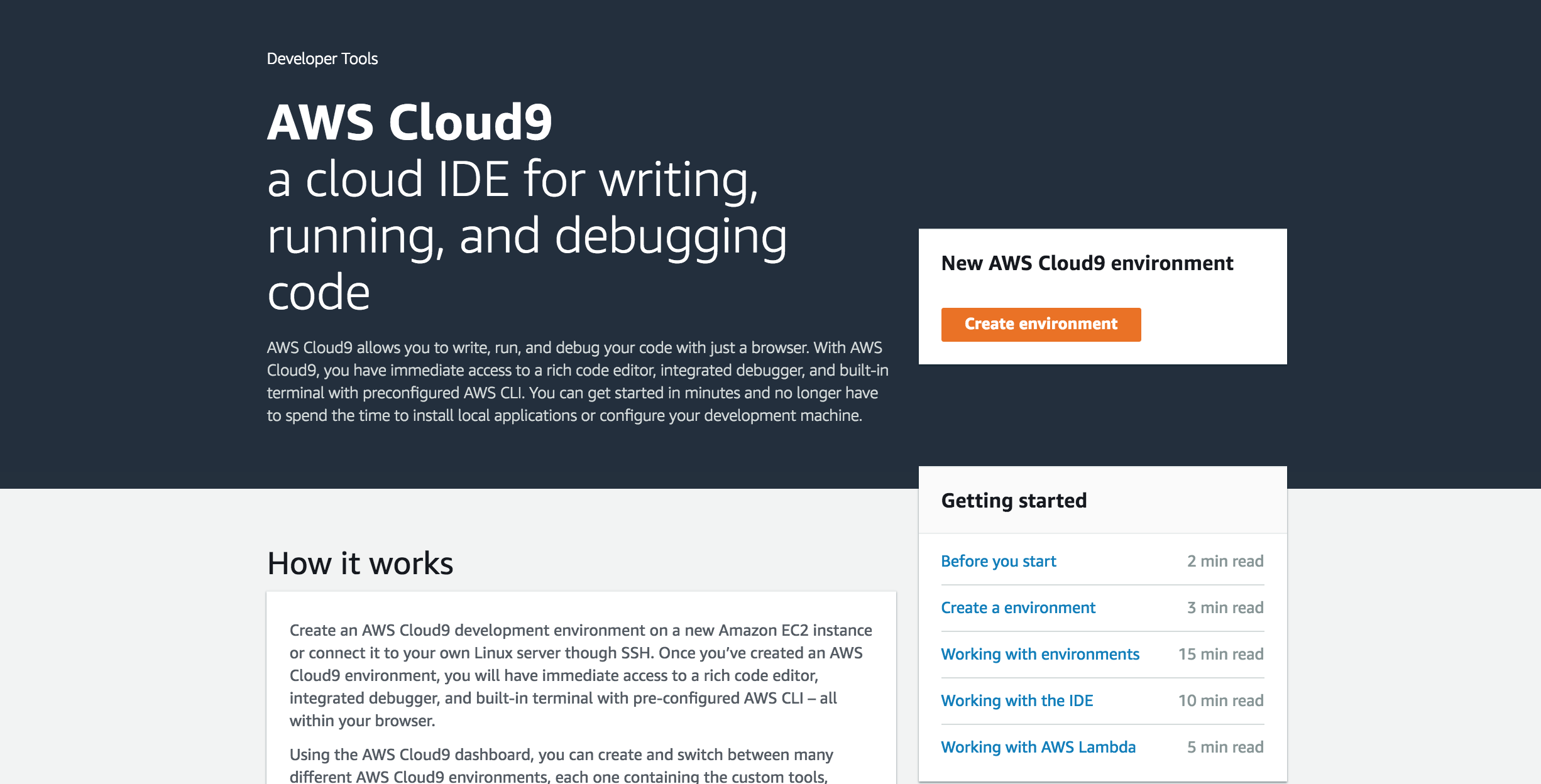The height and width of the screenshot is (784, 1541).
Task: Click the Getting started panel heading
Action: (1013, 500)
